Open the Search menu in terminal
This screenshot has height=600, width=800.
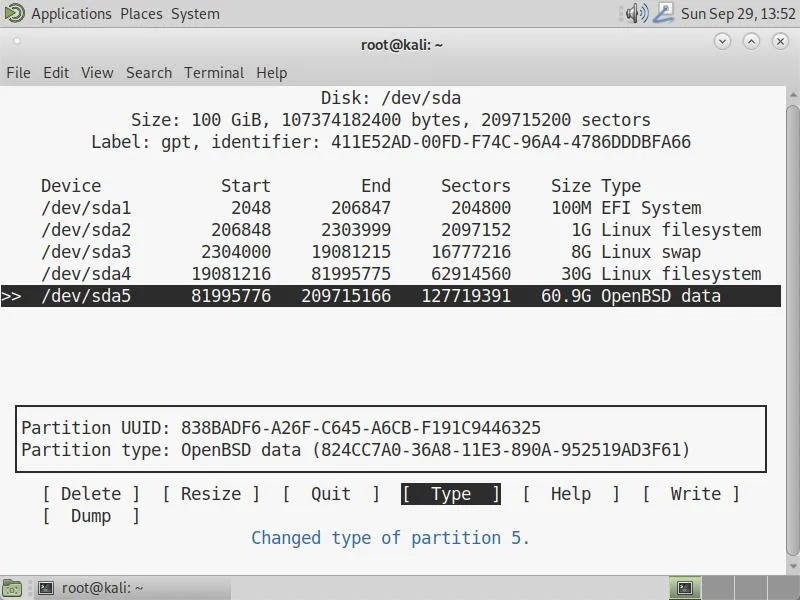click(149, 73)
